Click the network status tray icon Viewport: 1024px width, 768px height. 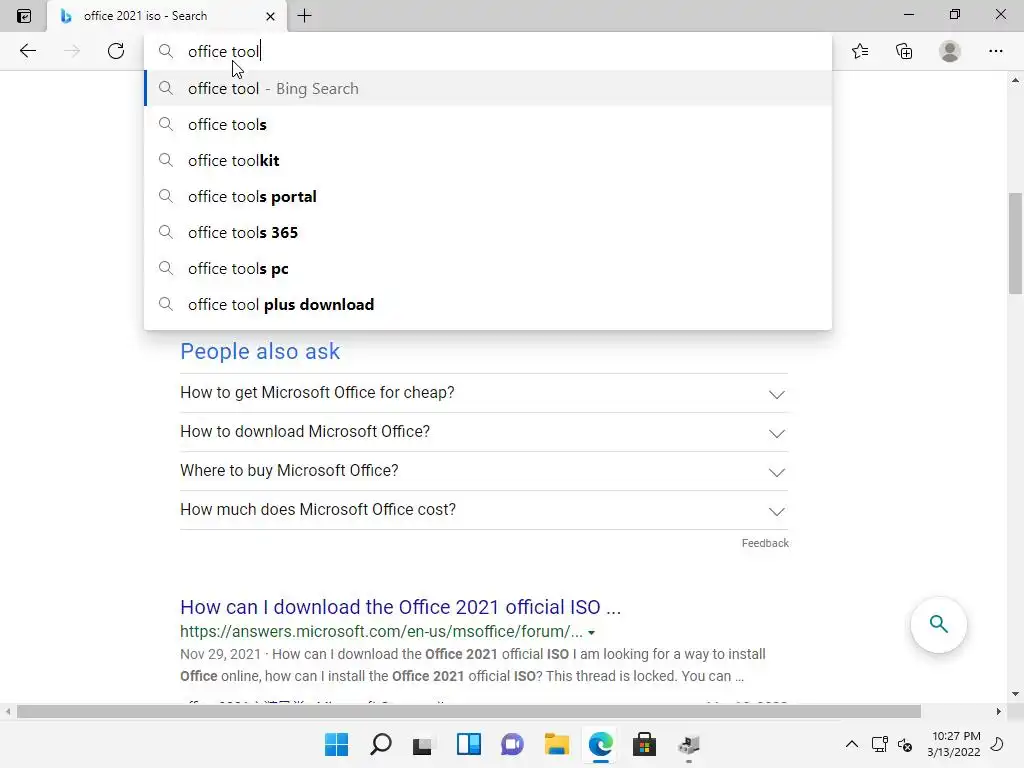(x=880, y=744)
